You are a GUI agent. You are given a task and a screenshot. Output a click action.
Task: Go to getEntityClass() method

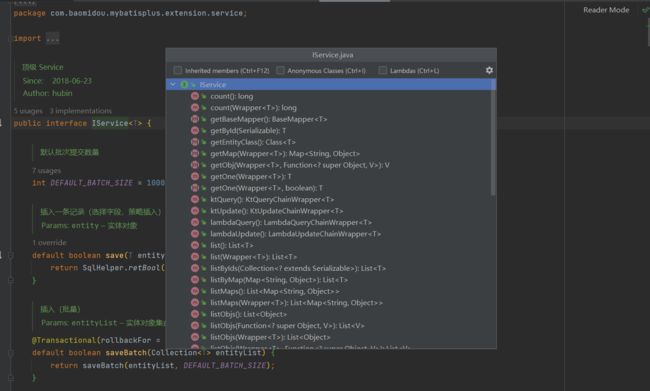(253, 142)
